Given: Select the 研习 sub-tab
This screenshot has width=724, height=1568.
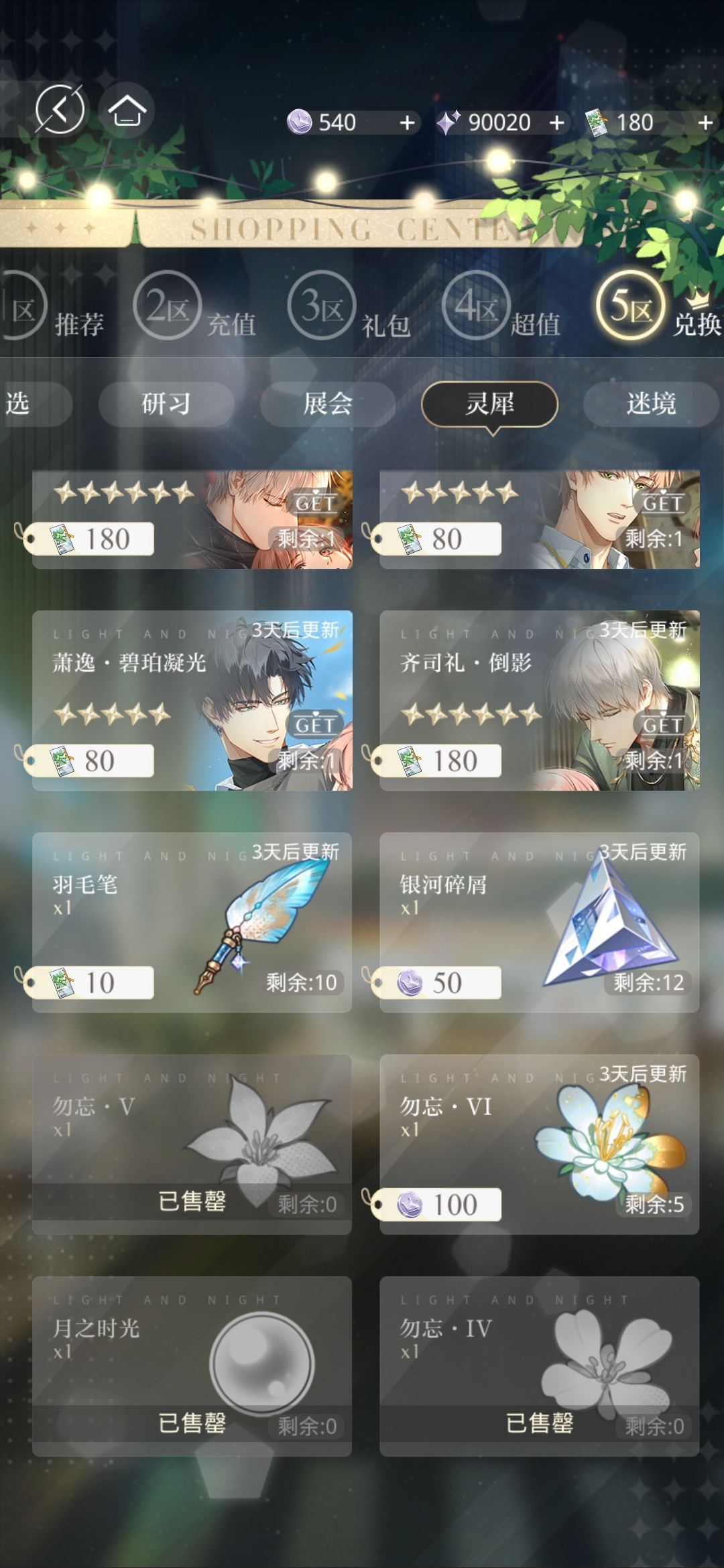Looking at the screenshot, I should click(166, 404).
